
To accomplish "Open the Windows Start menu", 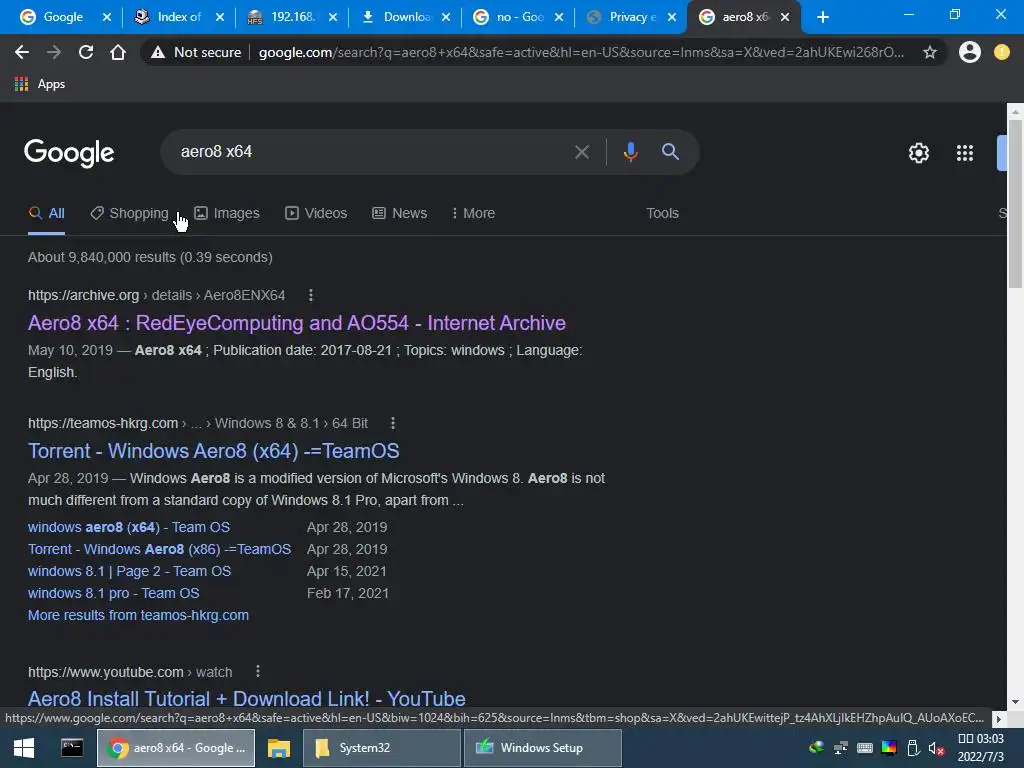I will [x=24, y=748].
